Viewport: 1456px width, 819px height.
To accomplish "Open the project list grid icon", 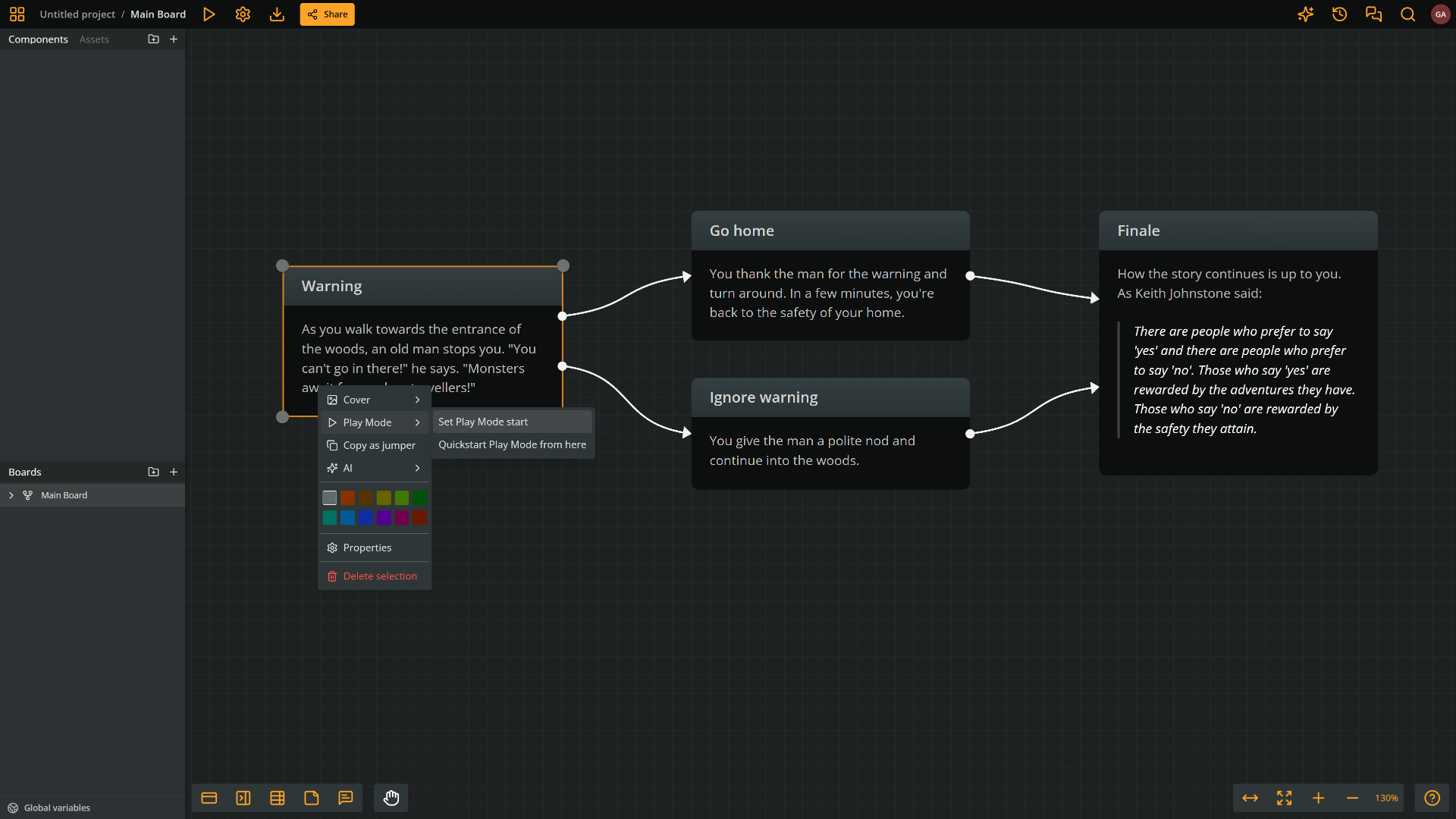I will 17,14.
